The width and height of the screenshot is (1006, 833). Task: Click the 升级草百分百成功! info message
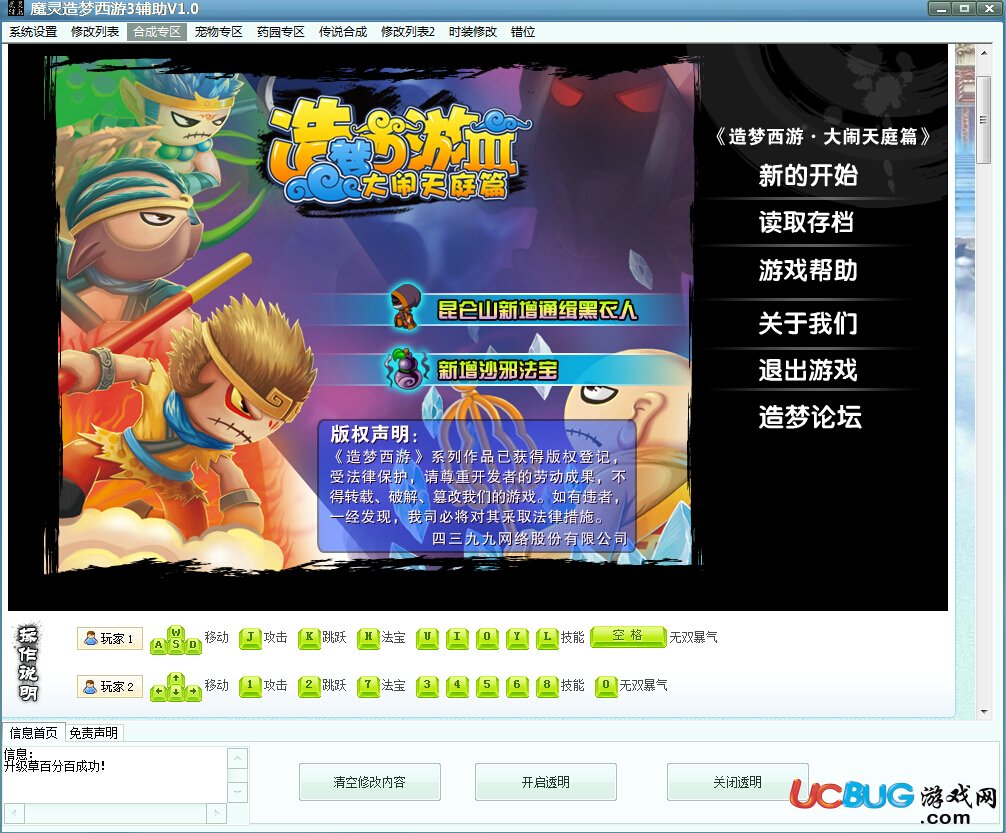coord(55,766)
